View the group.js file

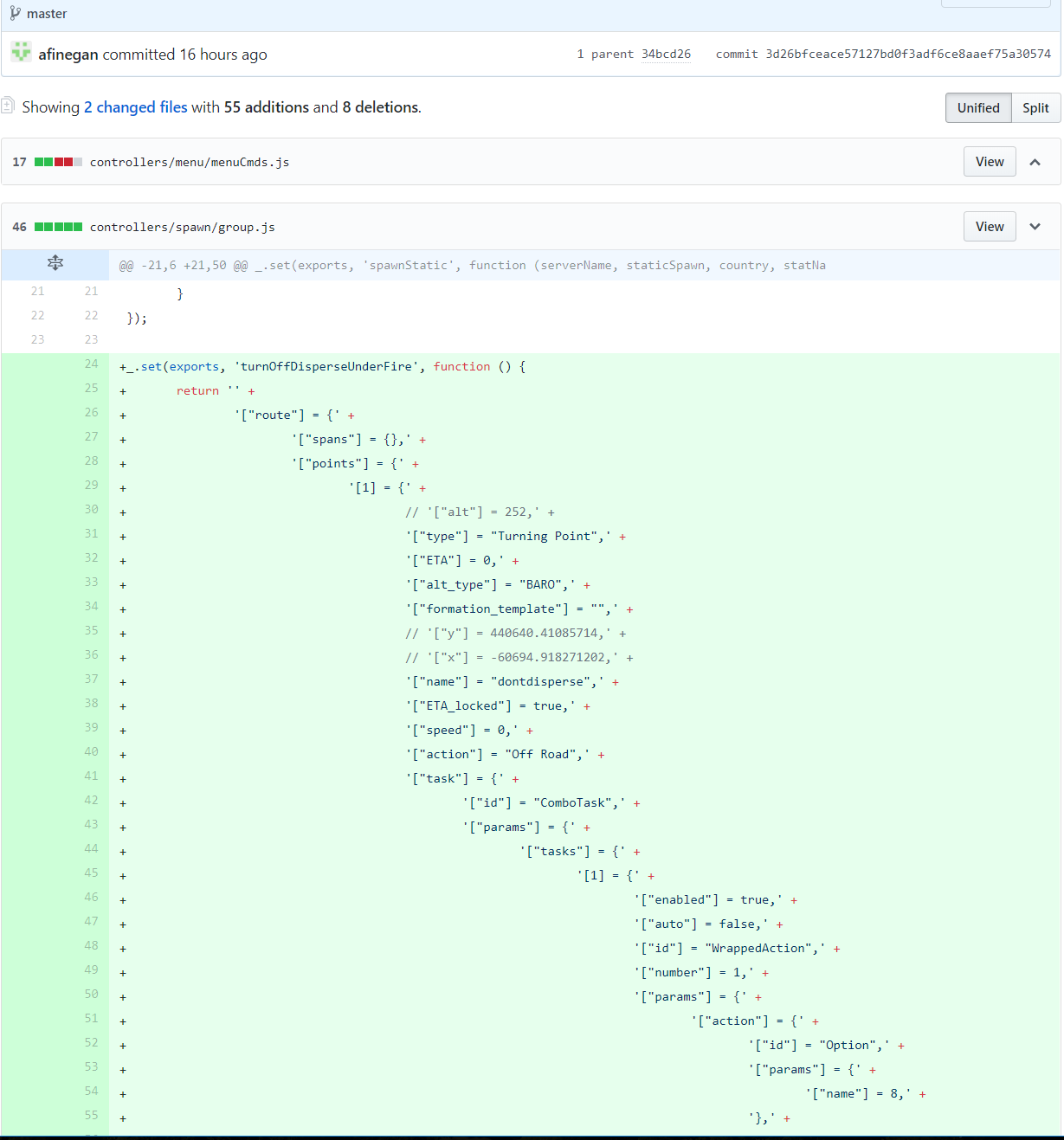[x=990, y=227]
